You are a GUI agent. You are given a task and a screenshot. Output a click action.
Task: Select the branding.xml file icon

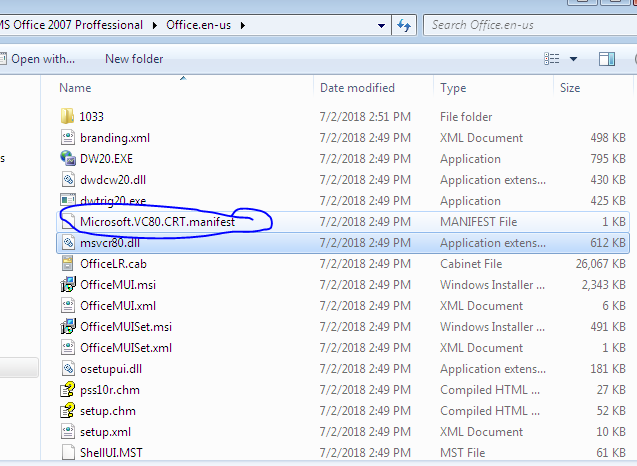point(67,138)
